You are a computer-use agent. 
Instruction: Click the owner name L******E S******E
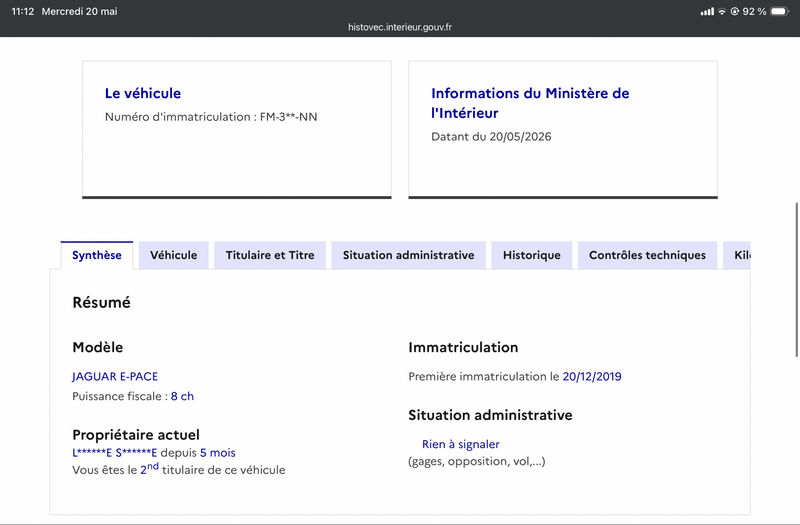click(x=115, y=453)
